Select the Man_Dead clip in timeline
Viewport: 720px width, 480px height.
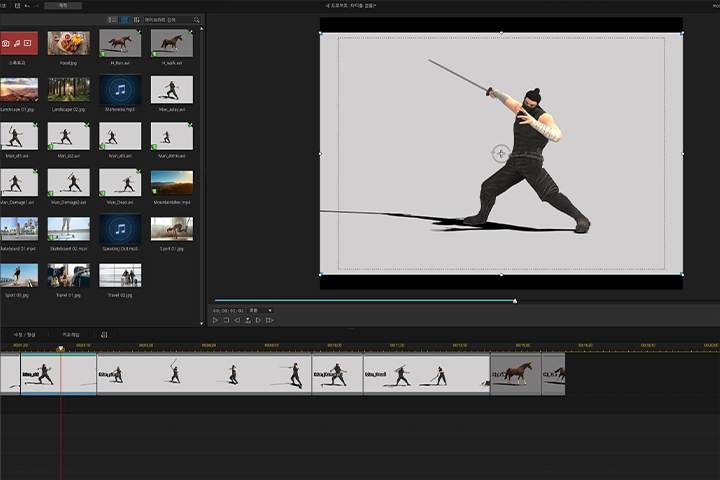click(x=427, y=374)
